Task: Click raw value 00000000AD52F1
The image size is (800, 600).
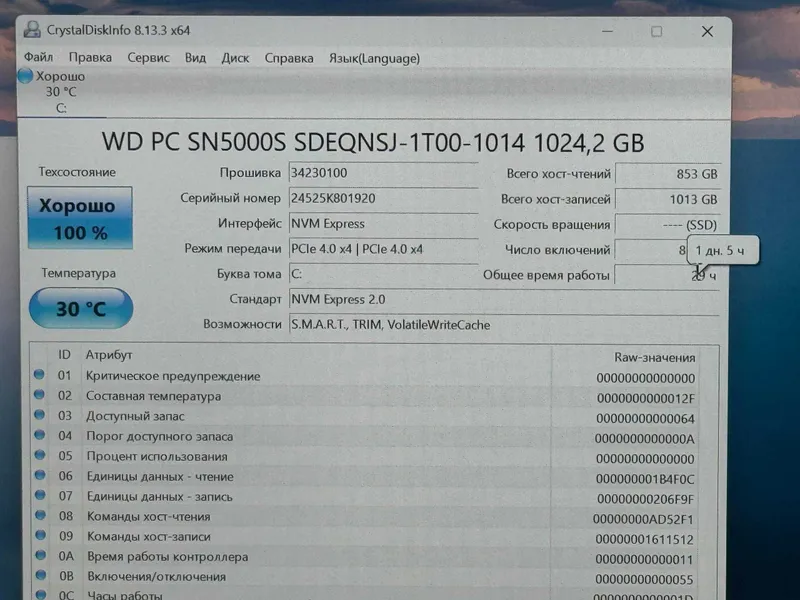Action: pos(643,519)
